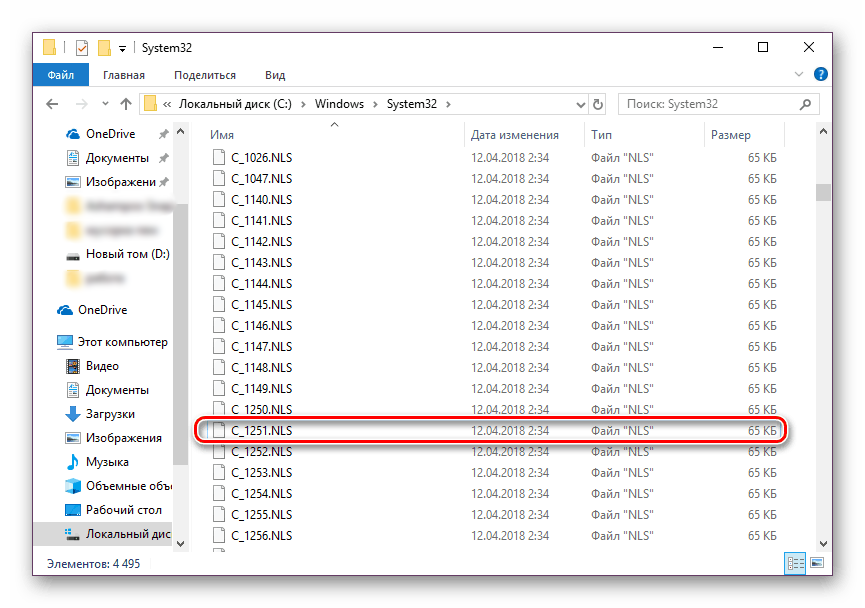The image size is (865, 608).
Task: Open the Explorer help question mark
Action: coord(820,75)
